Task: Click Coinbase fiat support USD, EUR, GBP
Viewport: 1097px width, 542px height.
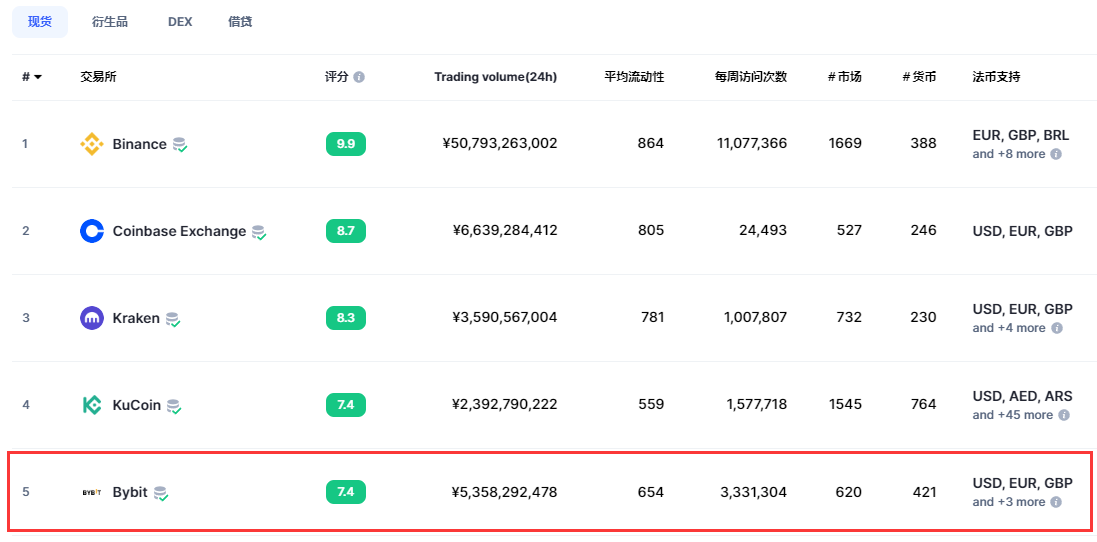Action: [1022, 231]
